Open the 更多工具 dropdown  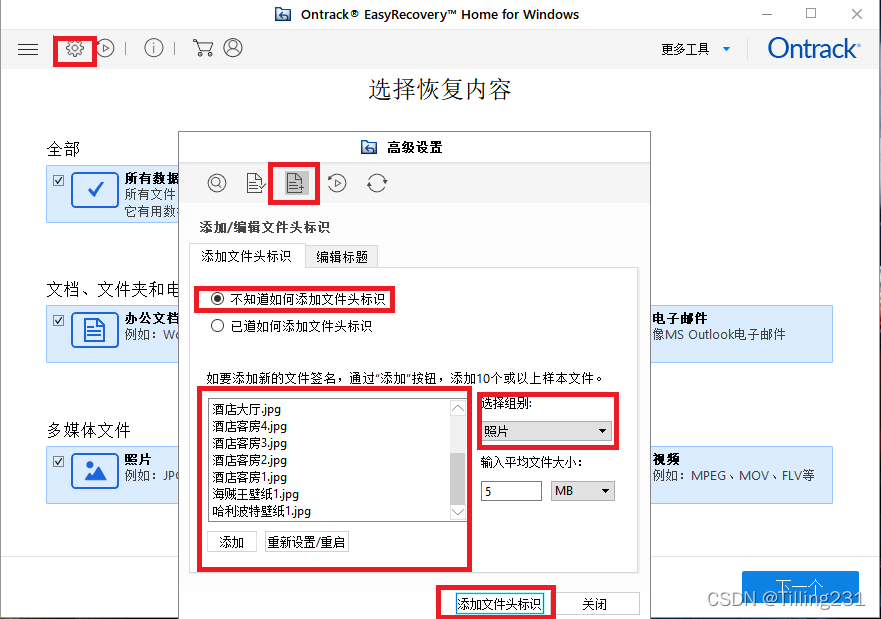tap(696, 49)
